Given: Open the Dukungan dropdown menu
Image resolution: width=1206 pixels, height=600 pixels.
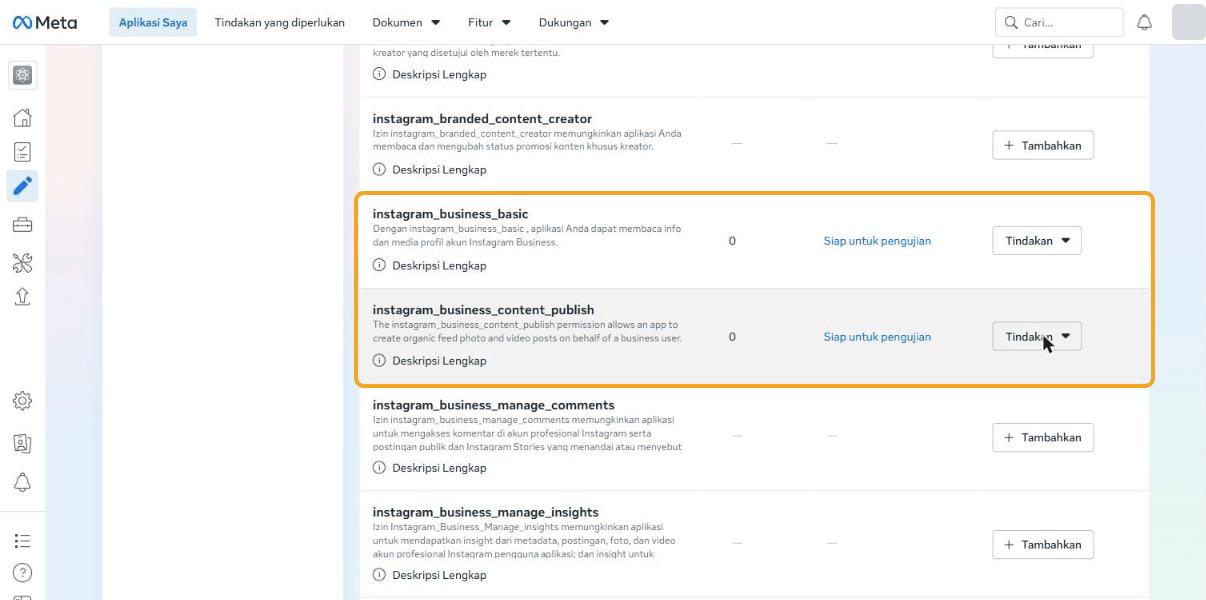Looking at the screenshot, I should click(x=574, y=22).
